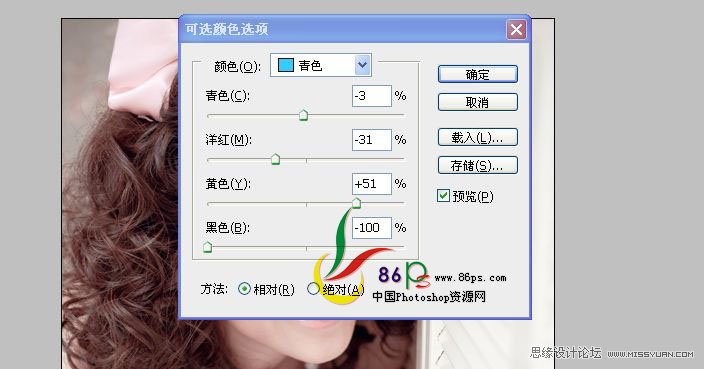This screenshot has width=704, height=369.
Task: Click the 青色(C): label
Action: tap(228, 96)
